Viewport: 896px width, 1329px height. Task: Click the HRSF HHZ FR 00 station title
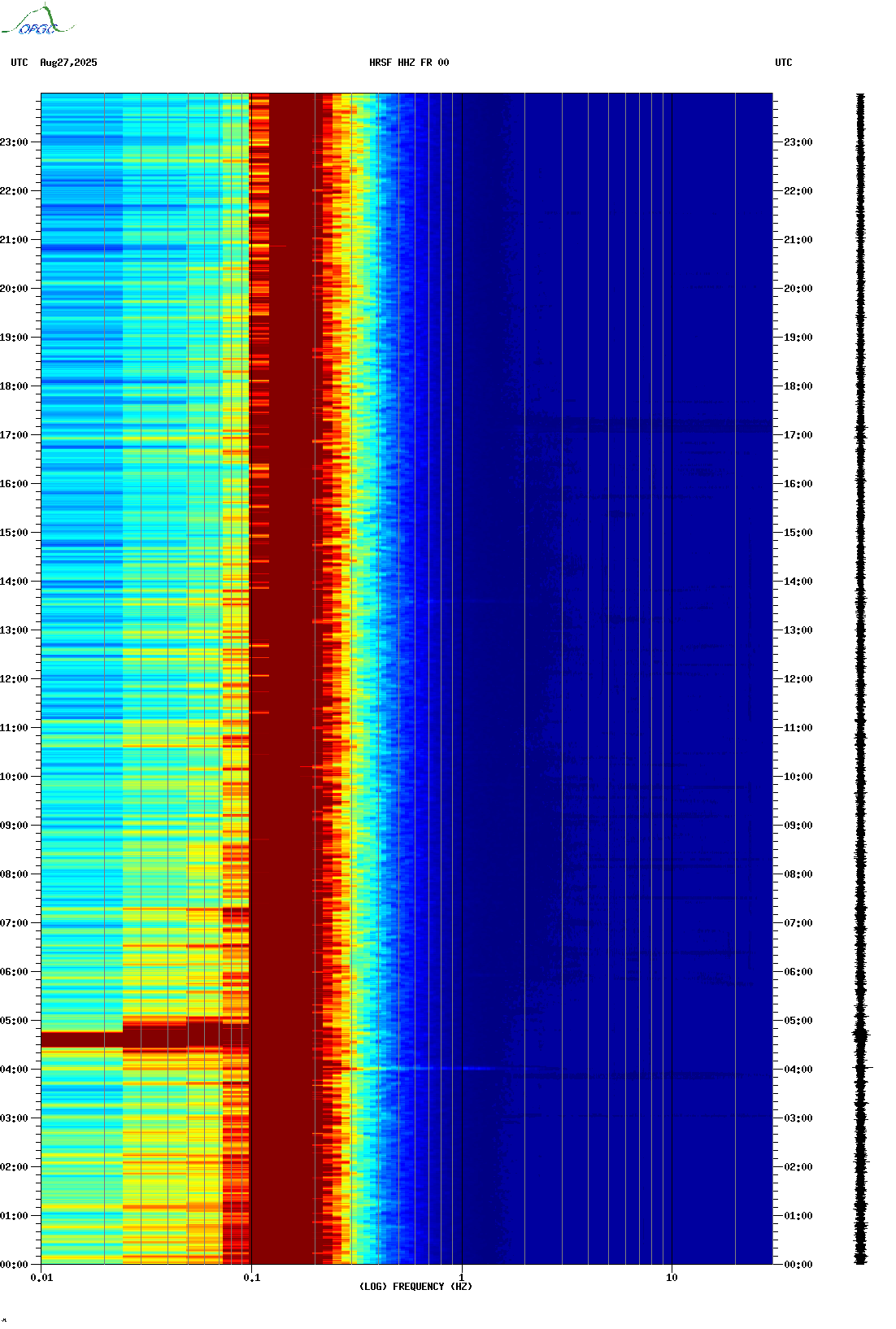[409, 63]
